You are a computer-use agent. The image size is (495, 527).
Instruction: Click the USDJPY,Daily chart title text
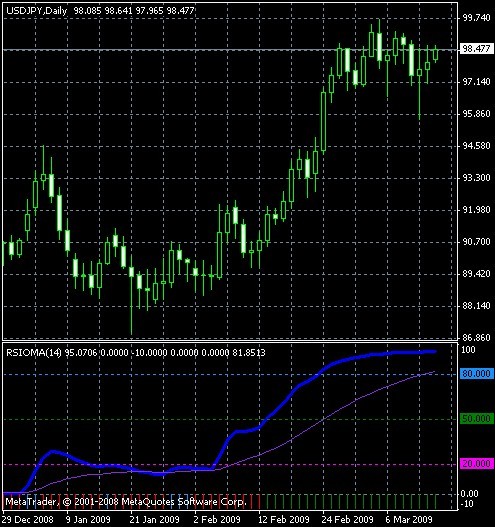coord(36,11)
